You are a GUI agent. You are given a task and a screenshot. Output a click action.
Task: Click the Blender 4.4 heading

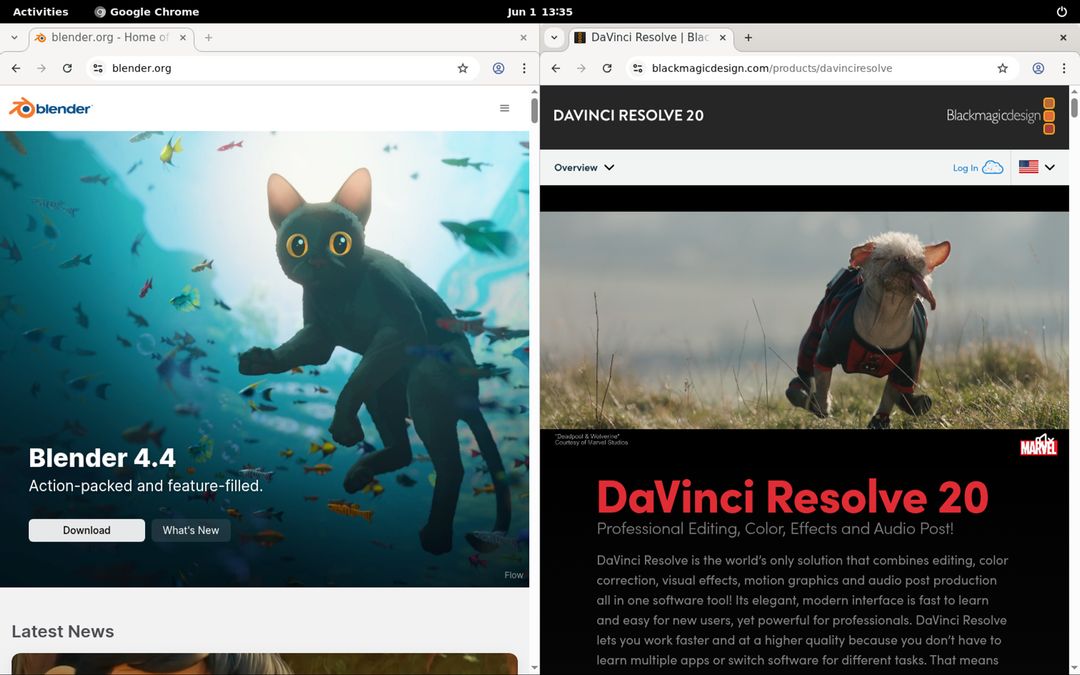102,457
